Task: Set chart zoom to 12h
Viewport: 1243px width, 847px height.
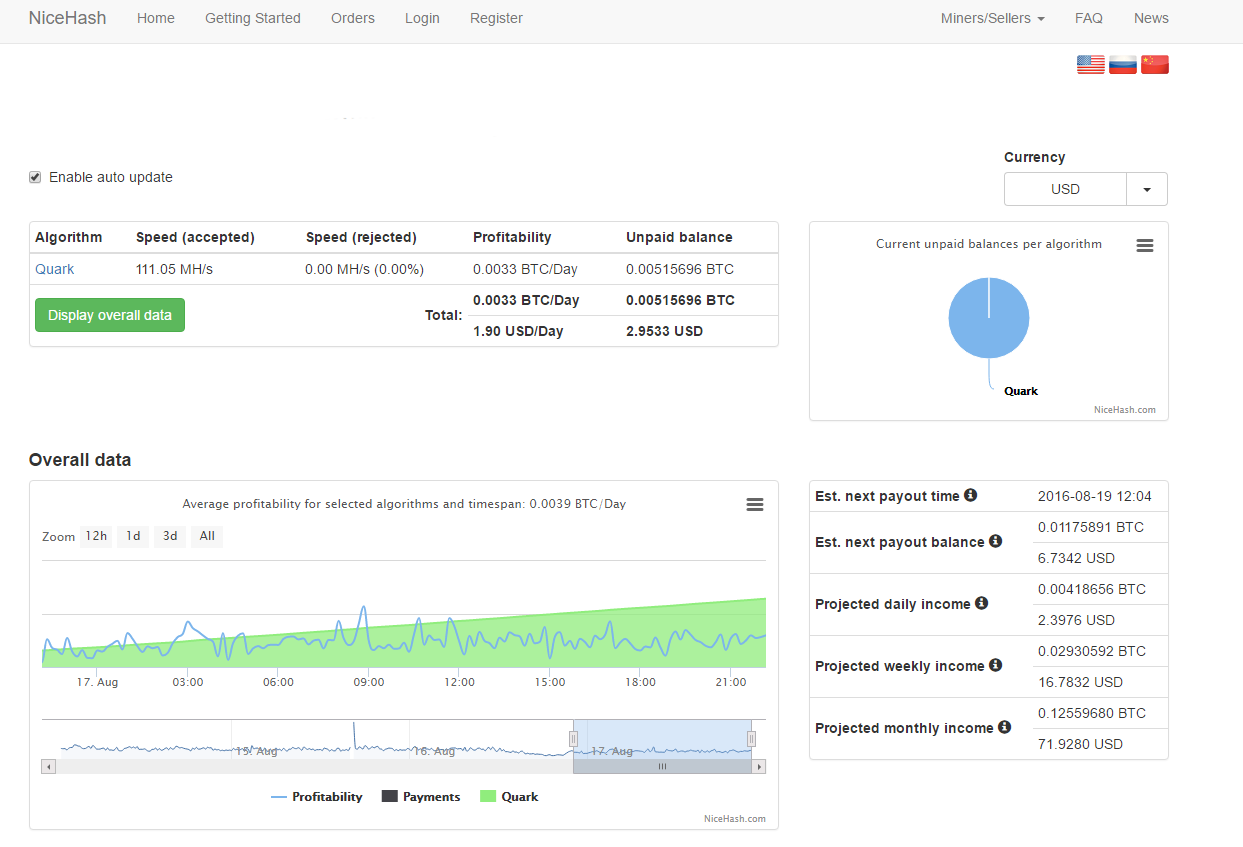Action: (x=96, y=536)
